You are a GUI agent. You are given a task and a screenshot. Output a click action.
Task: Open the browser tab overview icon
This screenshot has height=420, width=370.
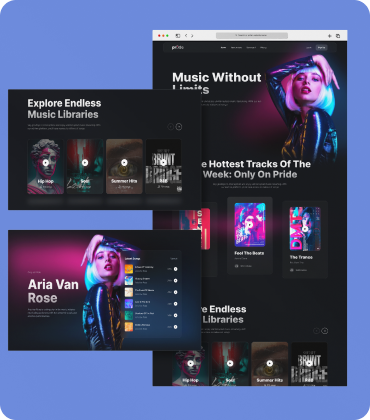point(338,36)
